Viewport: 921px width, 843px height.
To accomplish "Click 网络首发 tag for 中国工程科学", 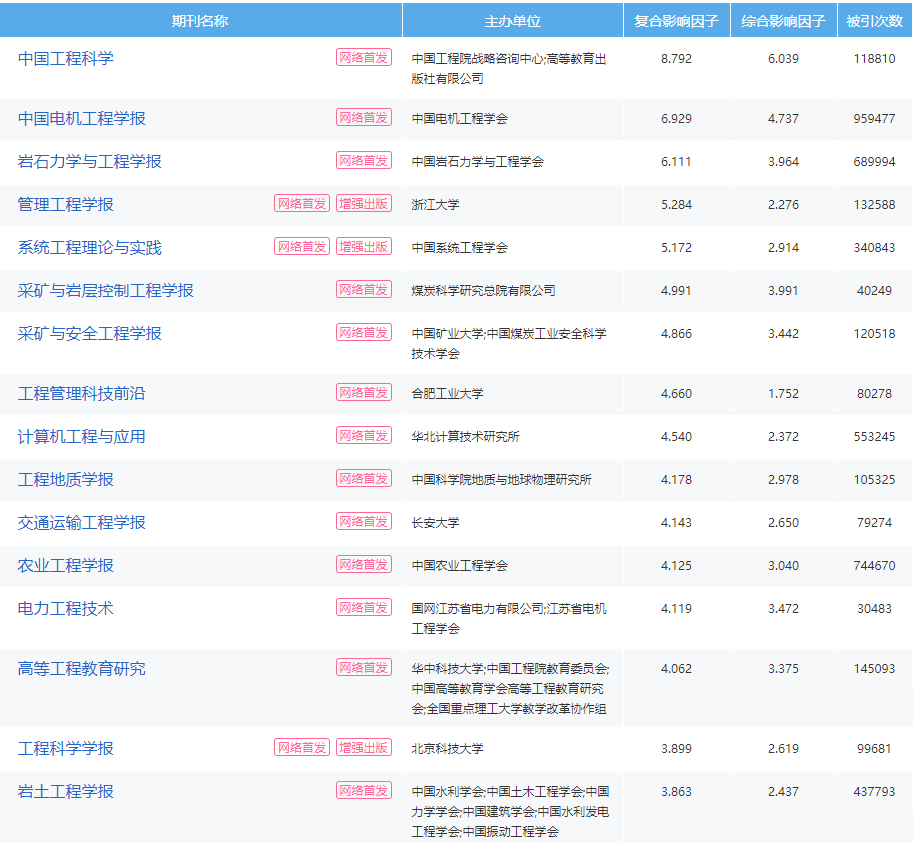I will pyautogui.click(x=364, y=58).
